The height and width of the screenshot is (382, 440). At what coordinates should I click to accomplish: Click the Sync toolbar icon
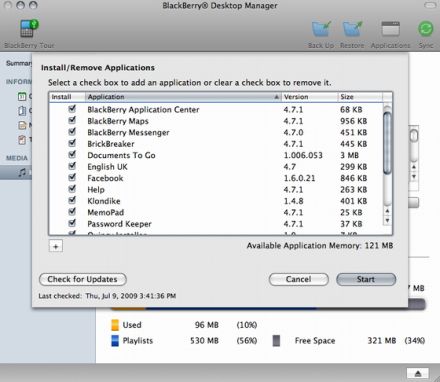(426, 29)
